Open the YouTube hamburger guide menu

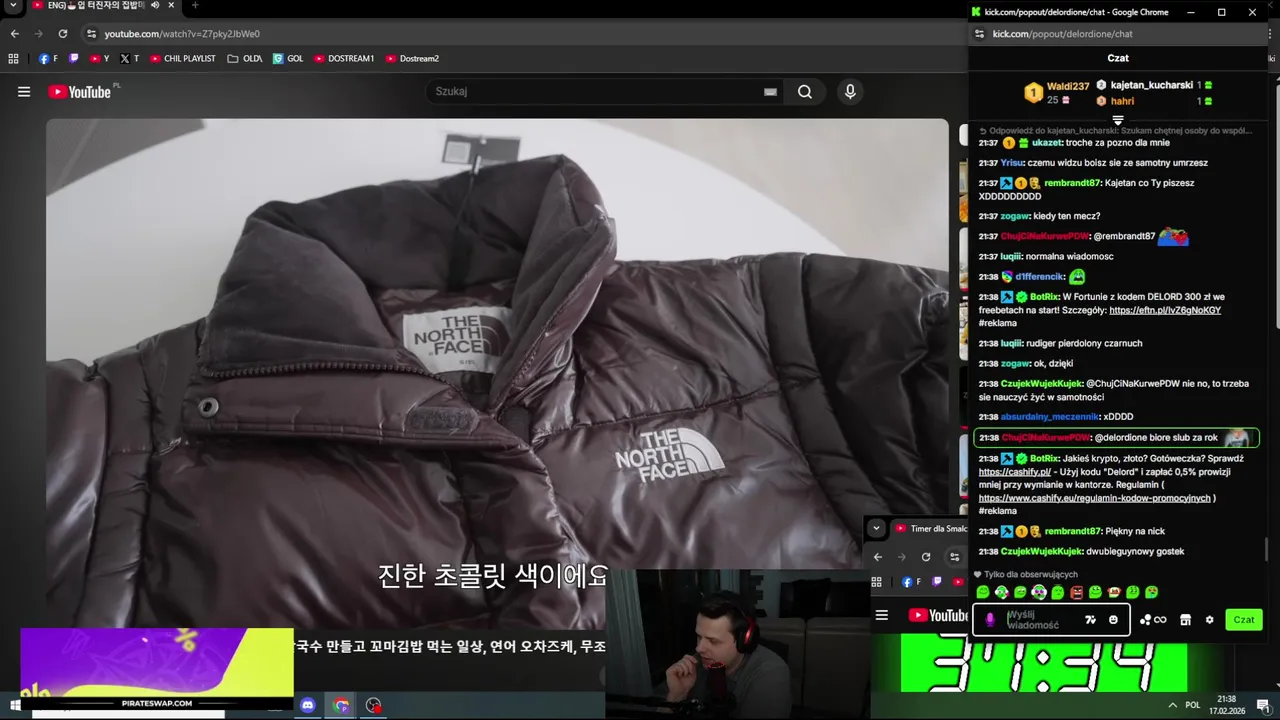tap(24, 92)
